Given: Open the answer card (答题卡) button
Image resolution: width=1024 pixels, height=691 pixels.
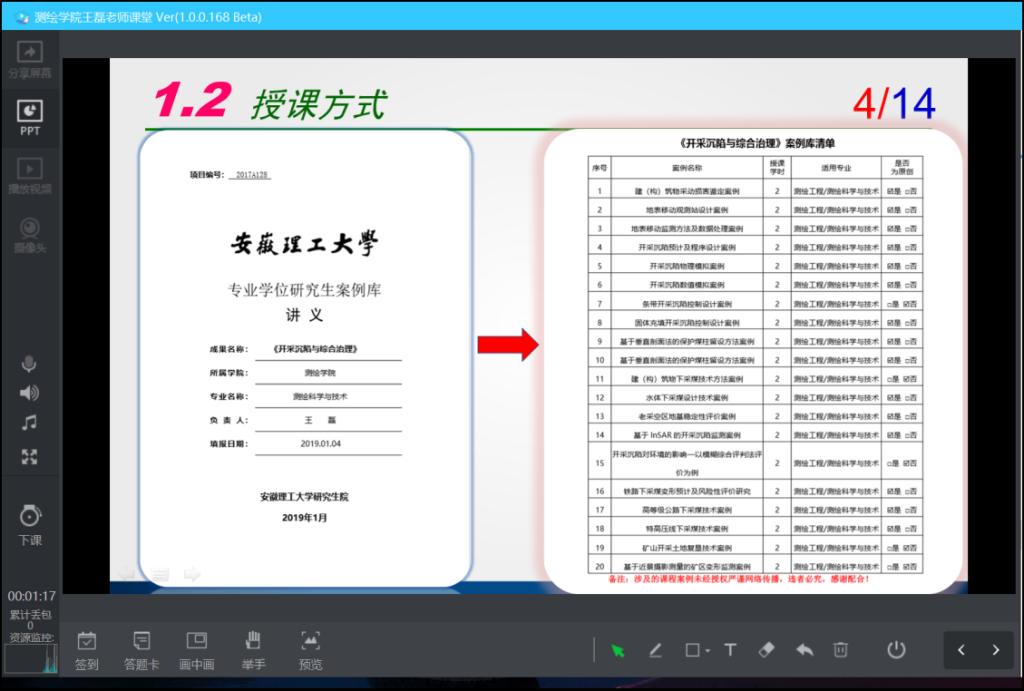Looking at the screenshot, I should tap(142, 650).
